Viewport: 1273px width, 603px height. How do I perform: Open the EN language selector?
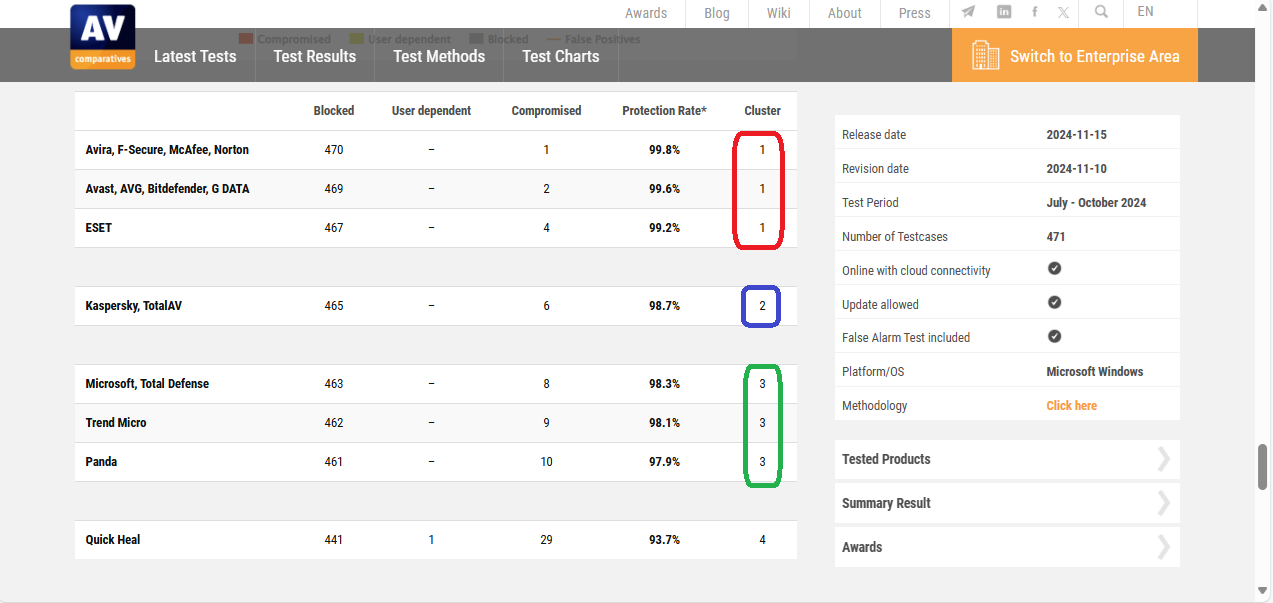point(1145,12)
